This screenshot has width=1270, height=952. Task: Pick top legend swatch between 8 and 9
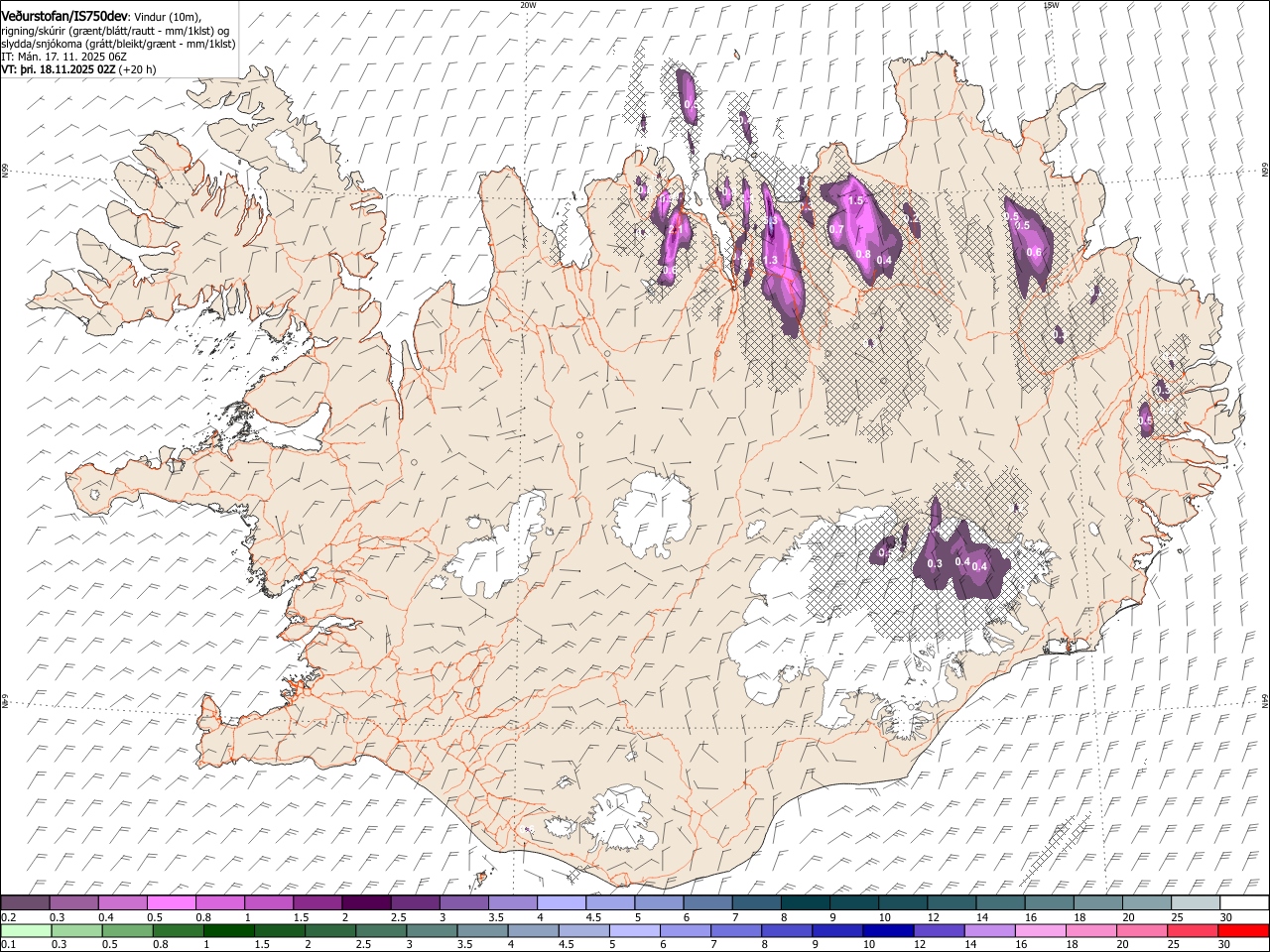click(x=806, y=902)
